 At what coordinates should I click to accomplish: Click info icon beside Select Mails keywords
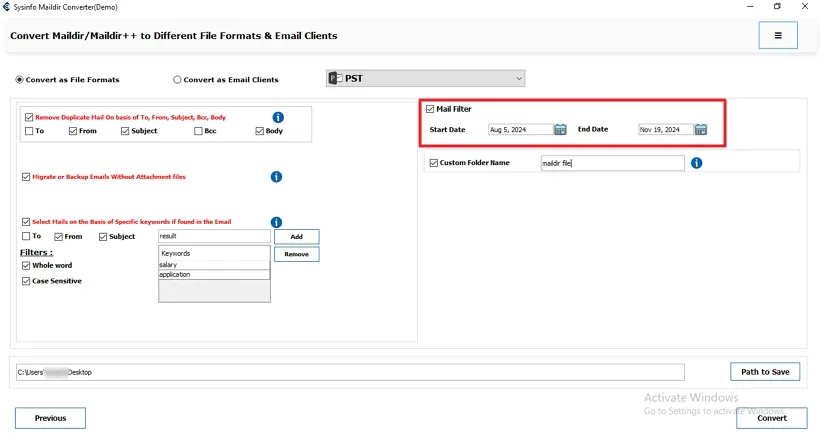[x=276, y=222]
